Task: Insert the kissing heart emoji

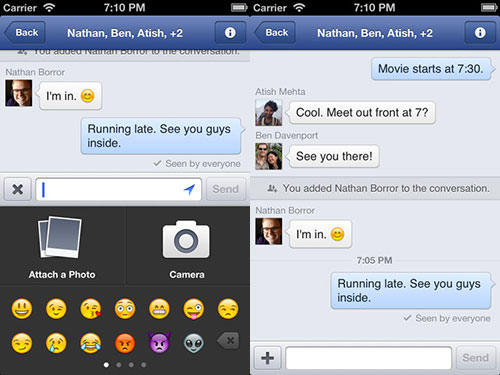Action: click(91, 309)
